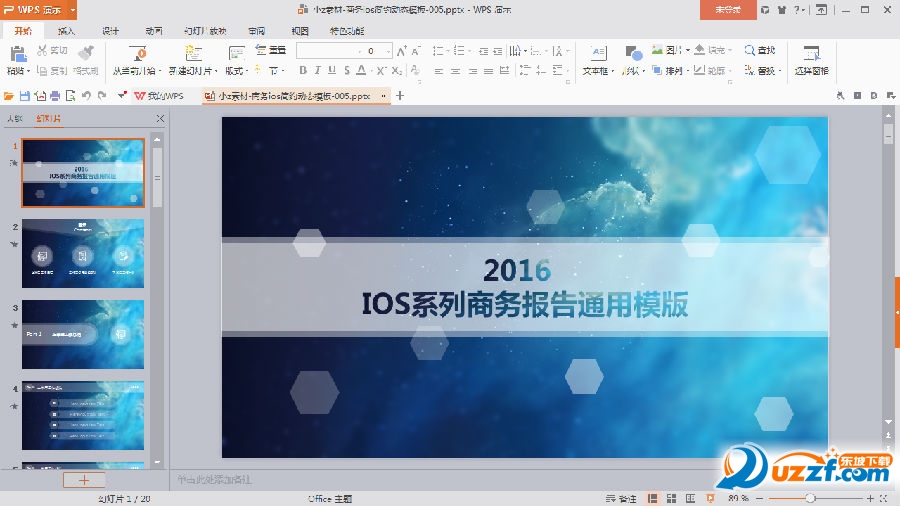Click the Find magnifier icon
900x506 pixels.
(x=749, y=50)
